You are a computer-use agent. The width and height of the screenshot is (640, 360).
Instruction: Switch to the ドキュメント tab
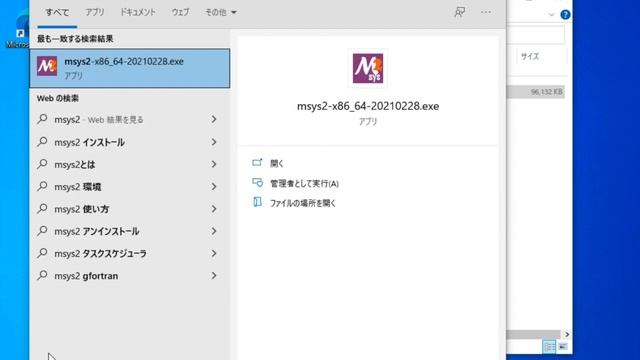tap(138, 12)
